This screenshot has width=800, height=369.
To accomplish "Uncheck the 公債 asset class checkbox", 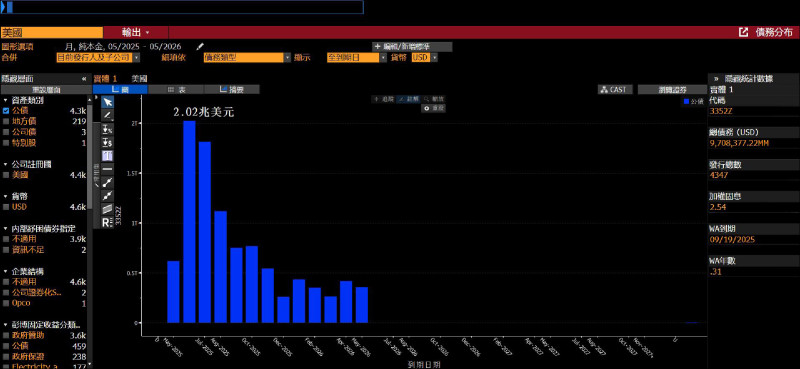I will pos(6,111).
